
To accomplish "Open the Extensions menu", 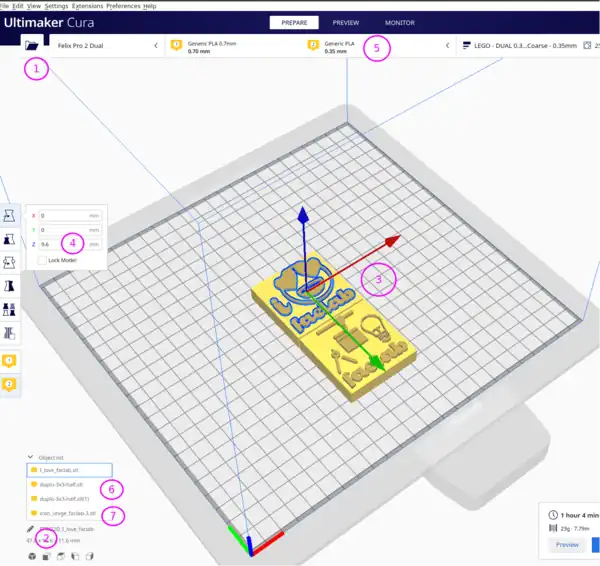I will (87, 6).
